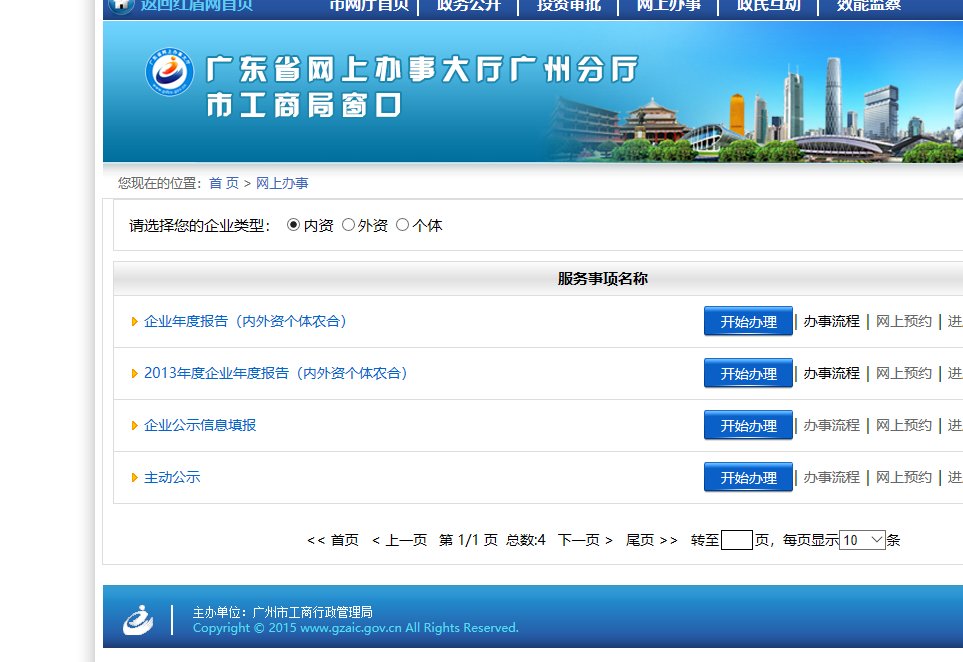Click the globe icon beside 返回红盾网首页
The image size is (963, 662).
point(122,6)
